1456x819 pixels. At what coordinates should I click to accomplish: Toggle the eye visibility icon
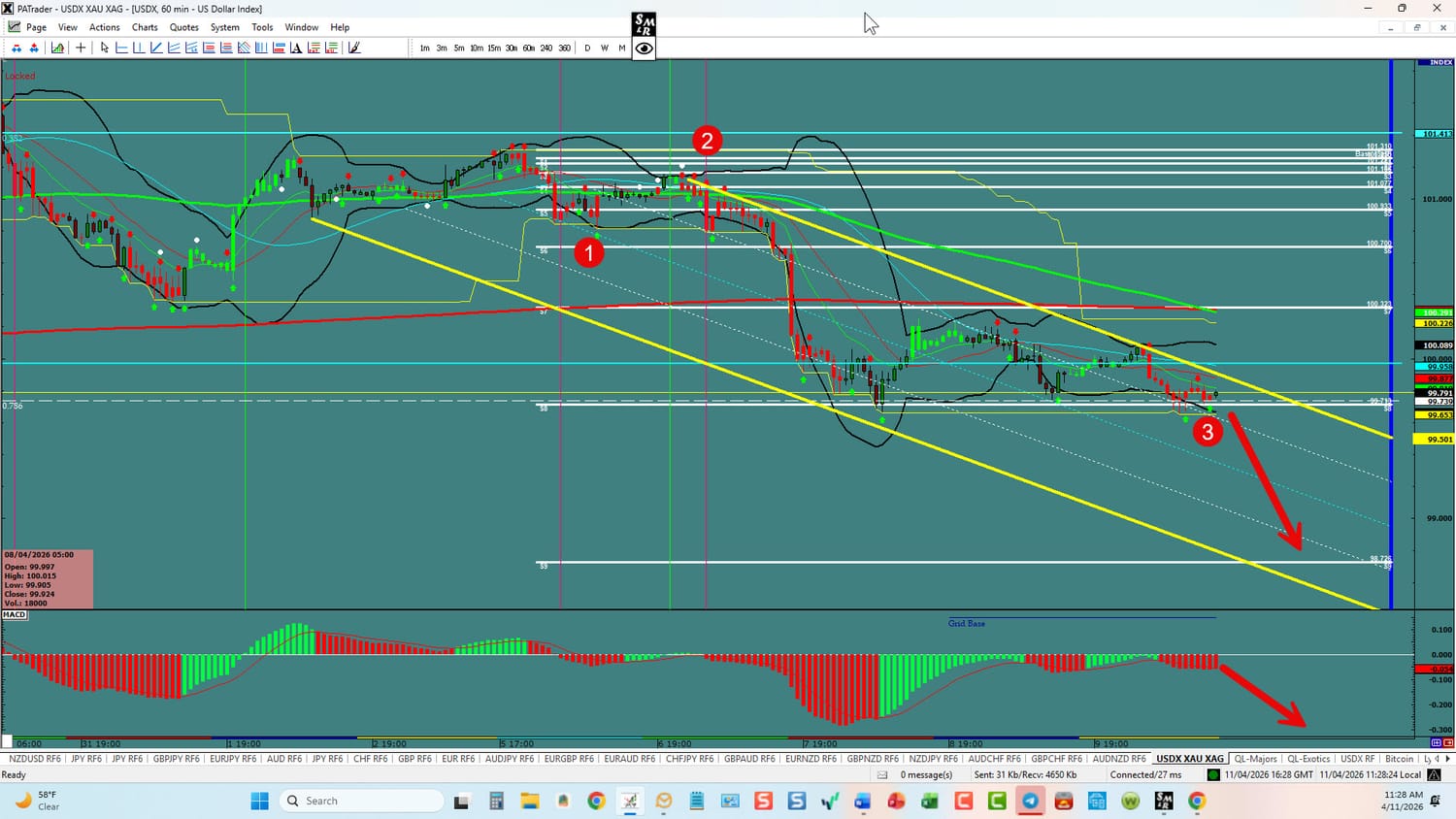point(644,49)
